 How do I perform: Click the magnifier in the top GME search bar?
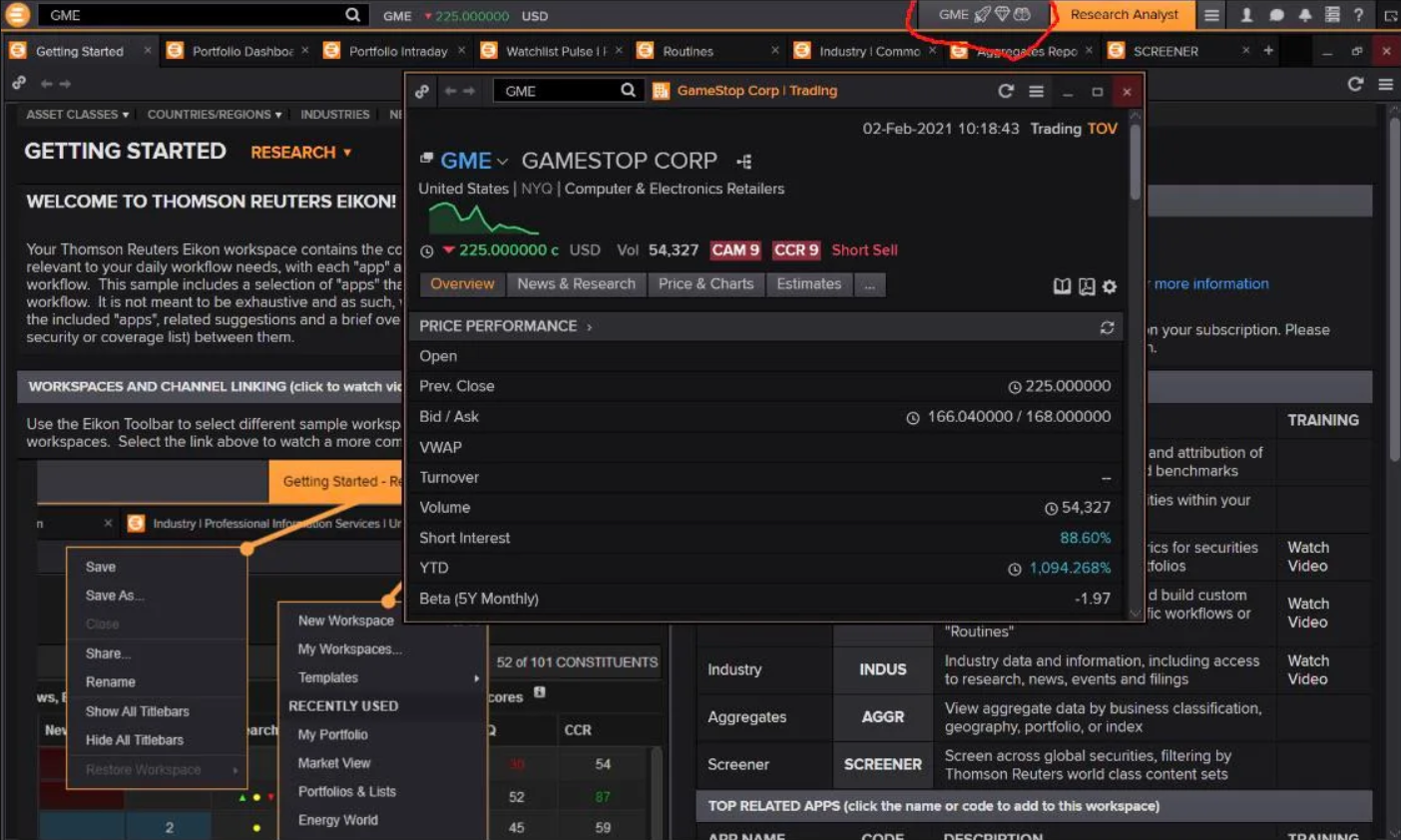click(x=352, y=15)
